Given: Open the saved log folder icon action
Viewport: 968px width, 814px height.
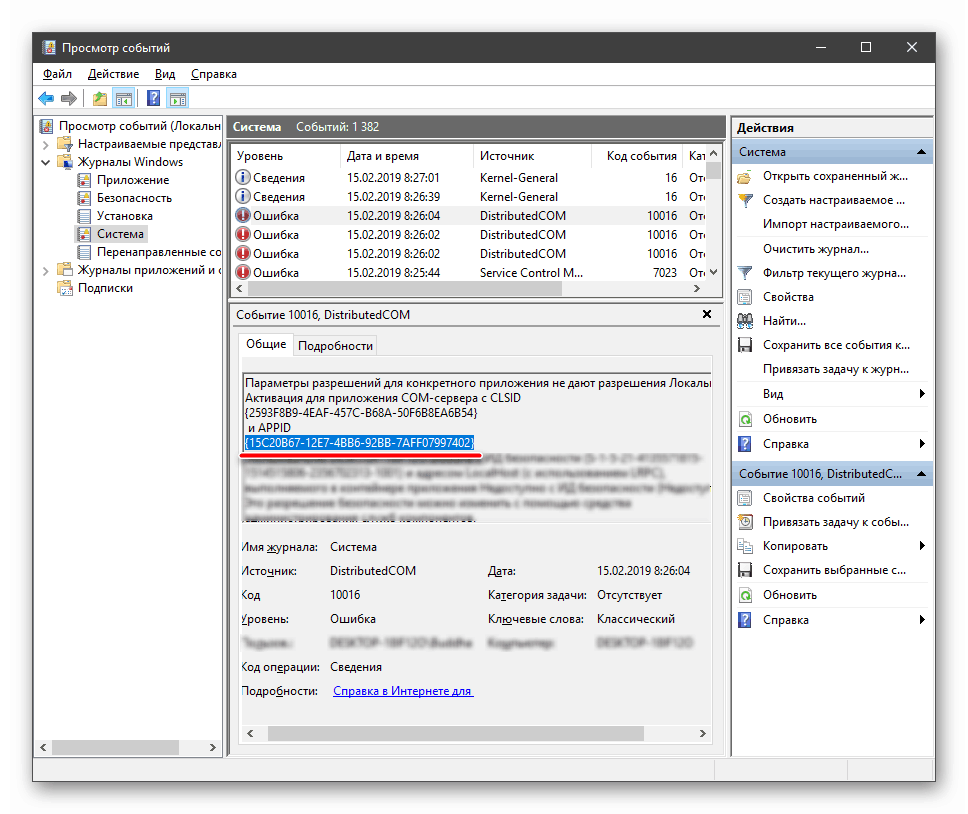Looking at the screenshot, I should (x=745, y=177).
